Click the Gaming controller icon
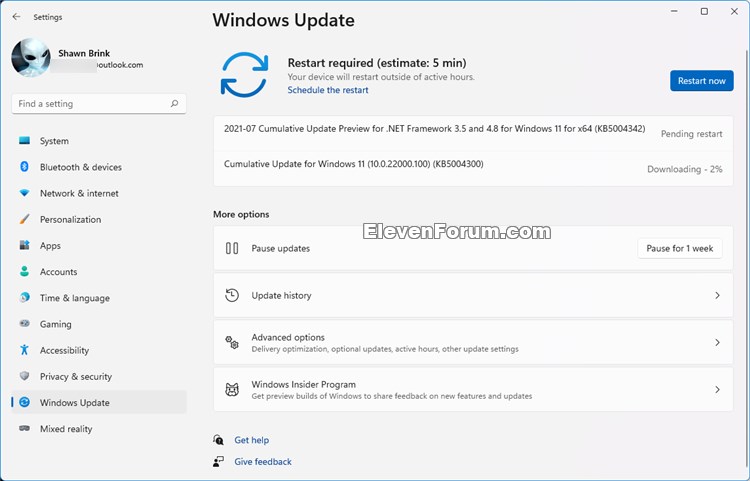This screenshot has width=750, height=481. (24, 324)
